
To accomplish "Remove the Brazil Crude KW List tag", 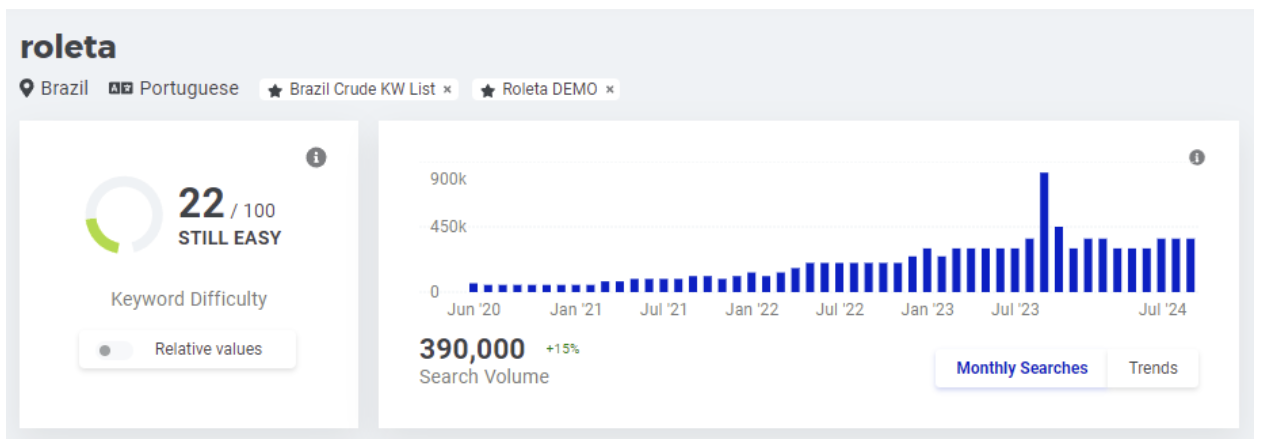I will tap(447, 90).
